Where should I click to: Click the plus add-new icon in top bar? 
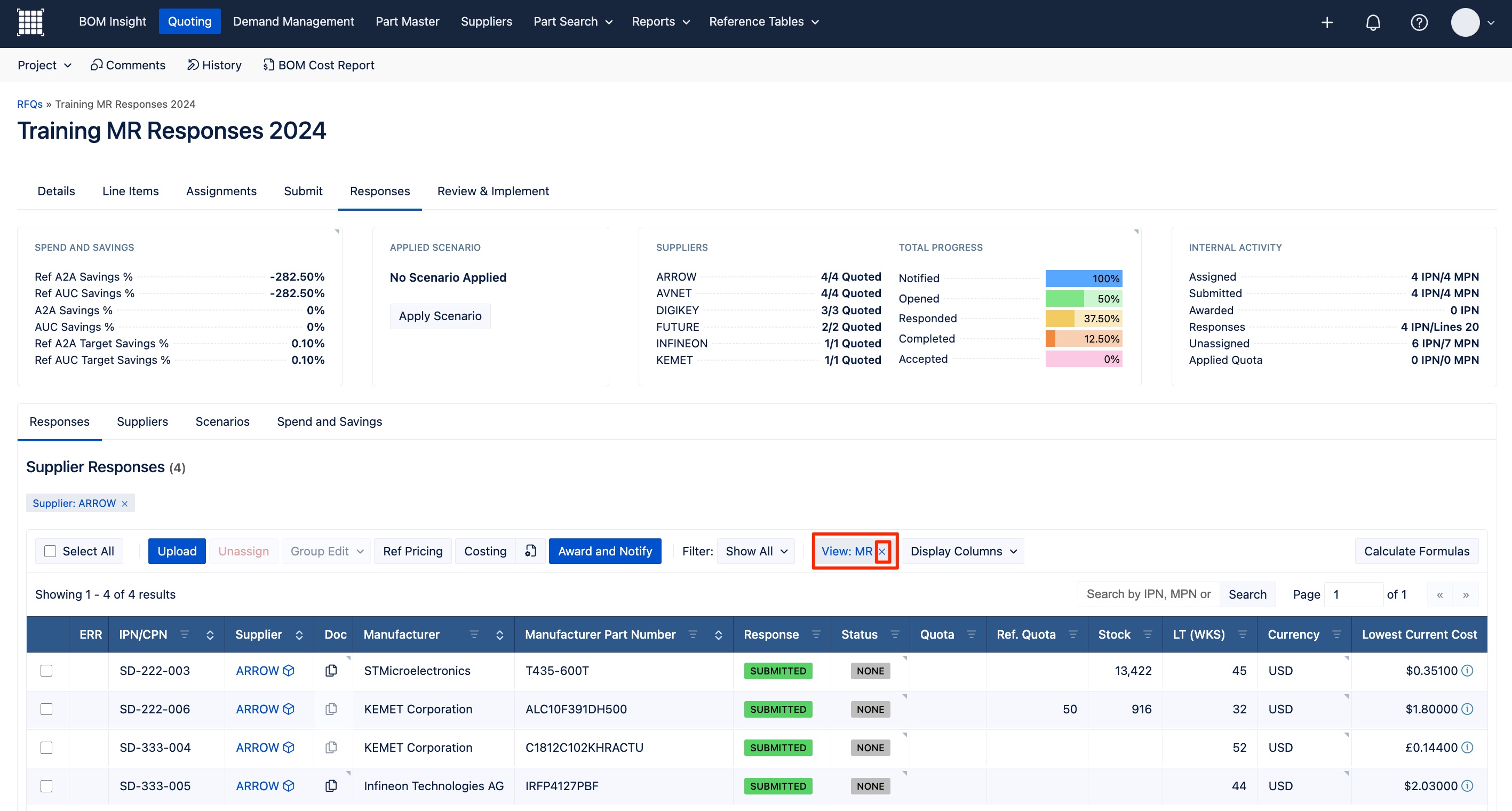coord(1326,22)
